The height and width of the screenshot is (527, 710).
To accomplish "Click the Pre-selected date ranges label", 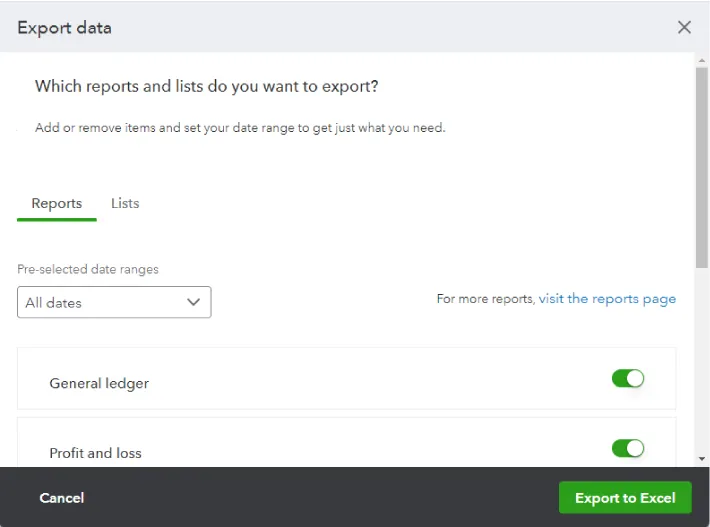I will [88, 269].
